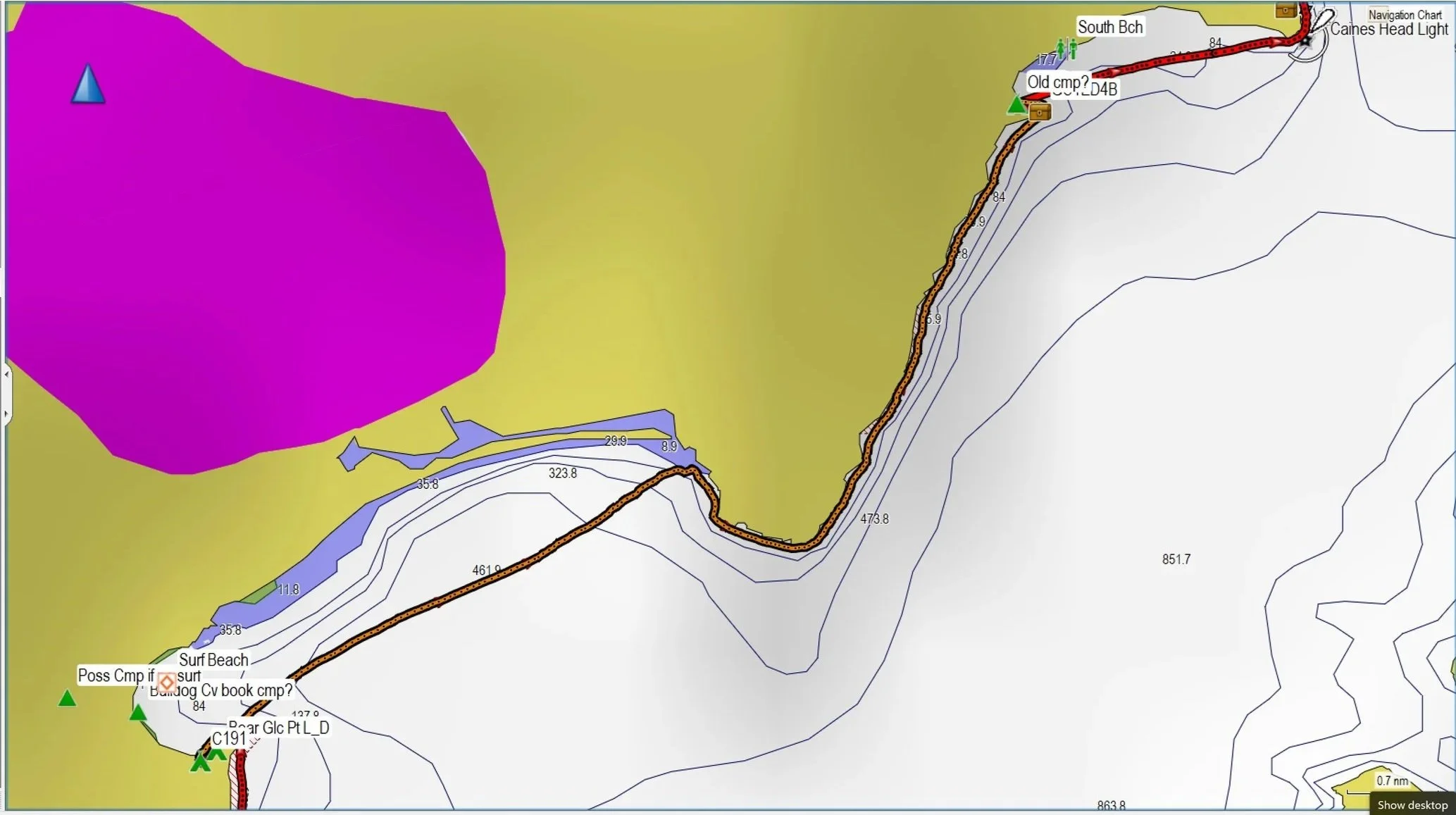Select the restroom icon near South Bch
Screen dimensions: 1456x815
click(x=1066, y=49)
